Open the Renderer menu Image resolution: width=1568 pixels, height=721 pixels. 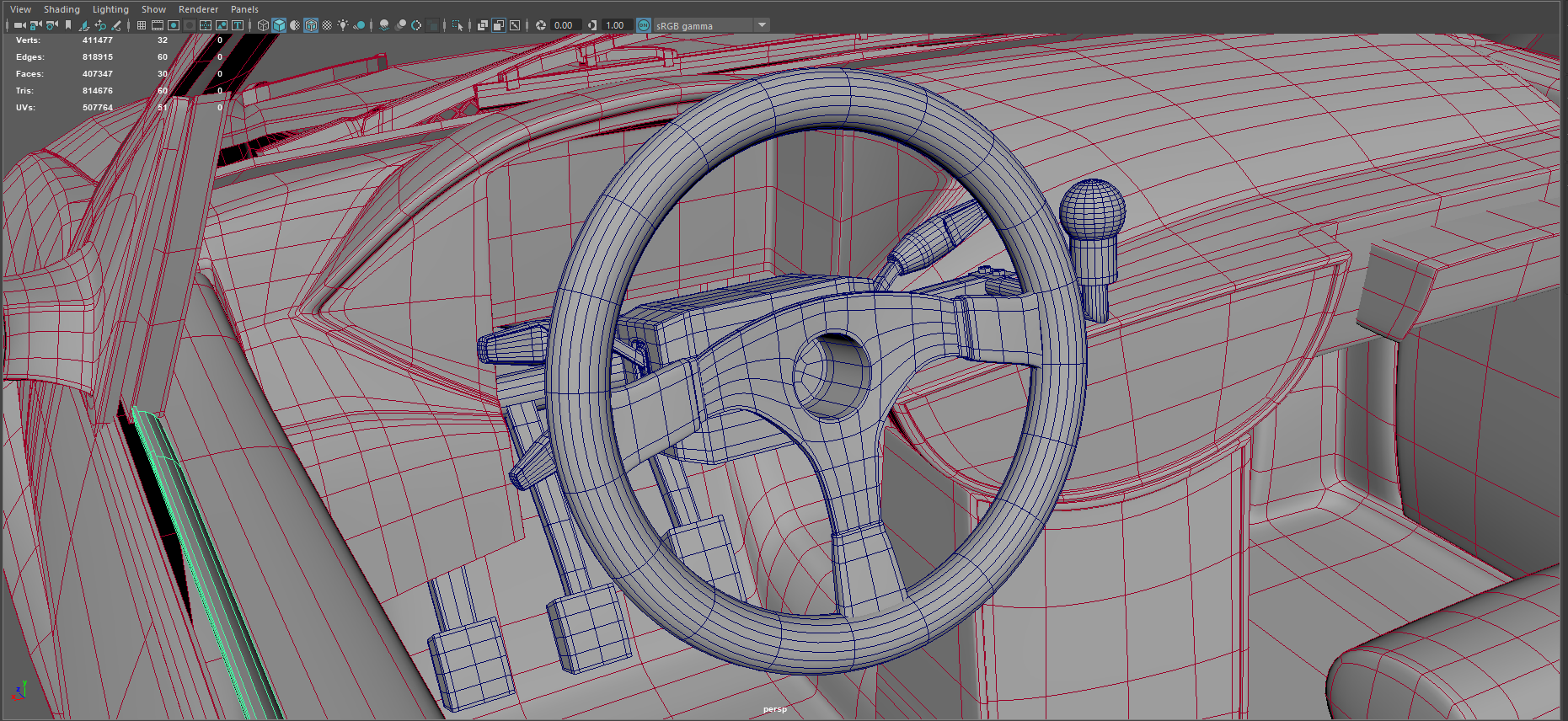point(198,9)
